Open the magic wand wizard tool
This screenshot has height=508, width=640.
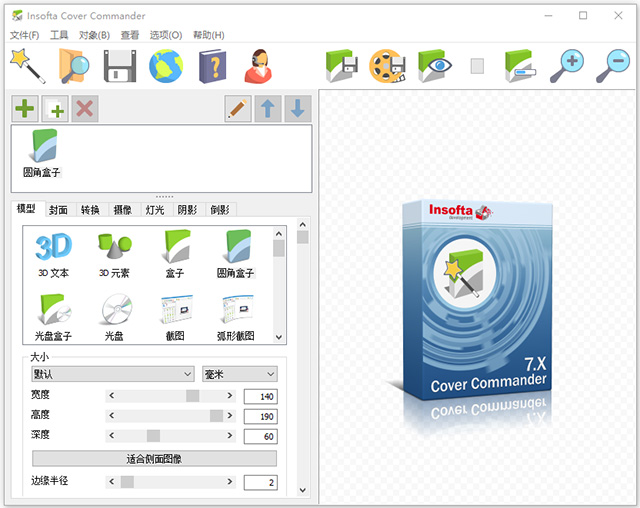pyautogui.click(x=28, y=66)
